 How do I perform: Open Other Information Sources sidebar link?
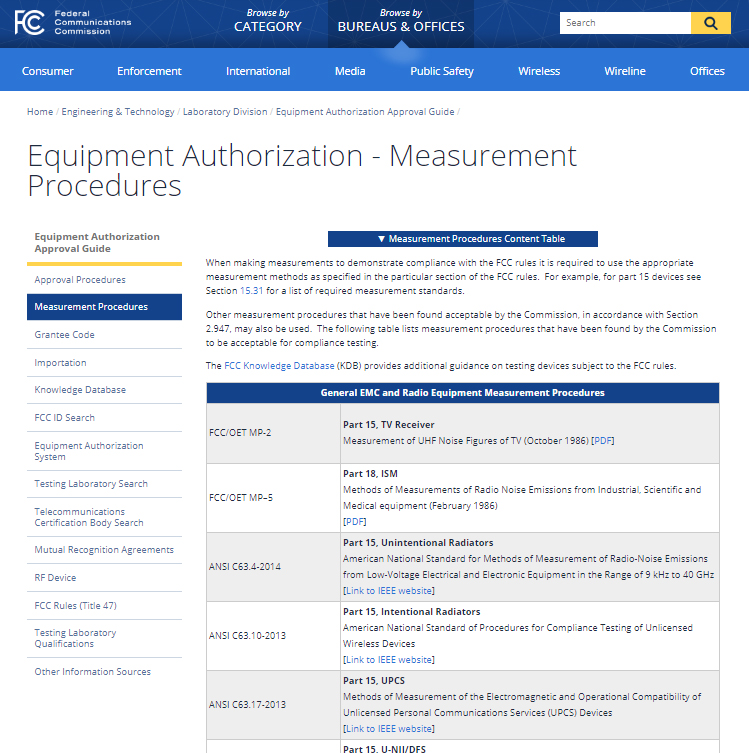coord(93,672)
